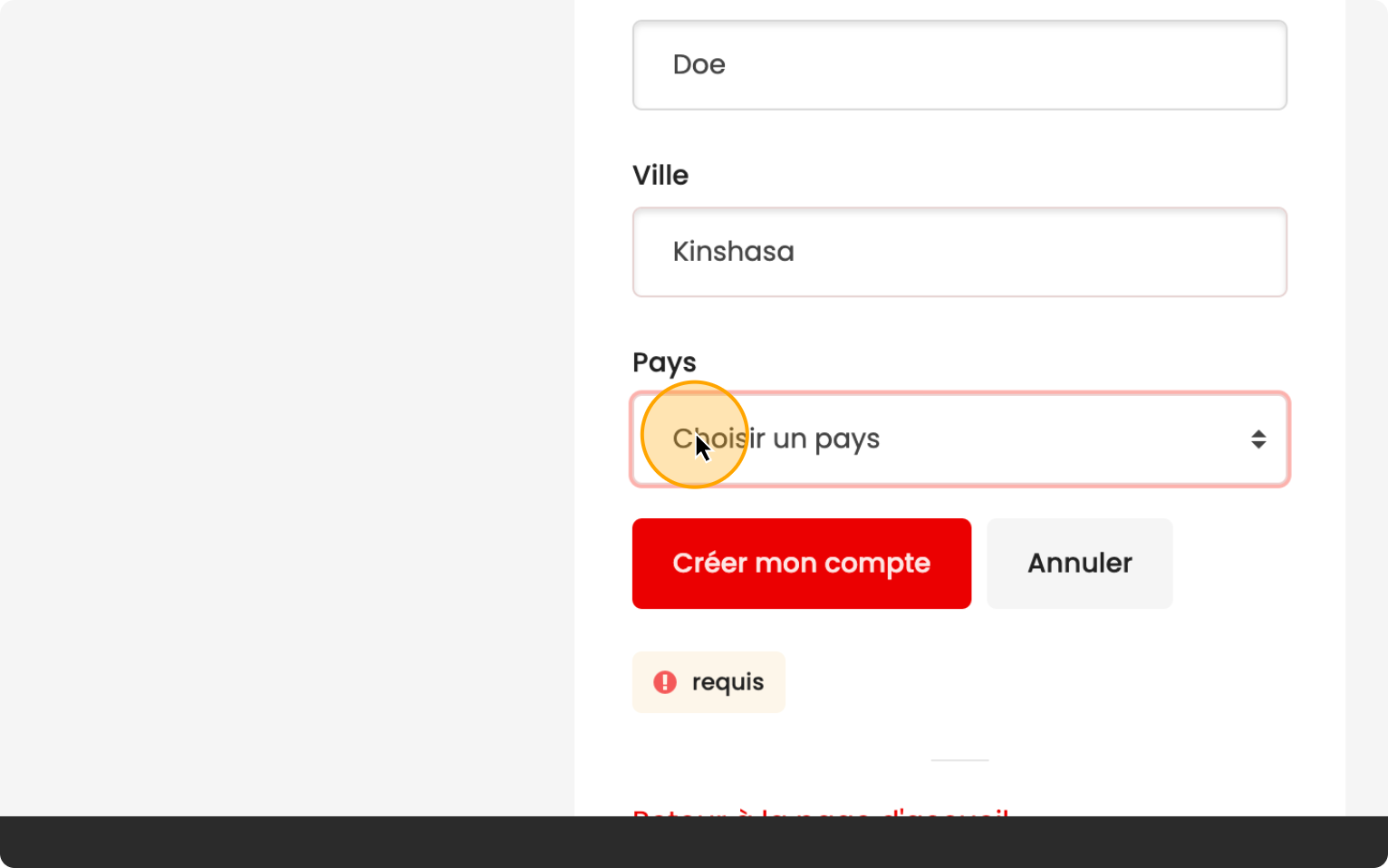Viewport: 1388px width, 868px height.
Task: Click the 'requis' error message badge
Action: tap(708, 682)
